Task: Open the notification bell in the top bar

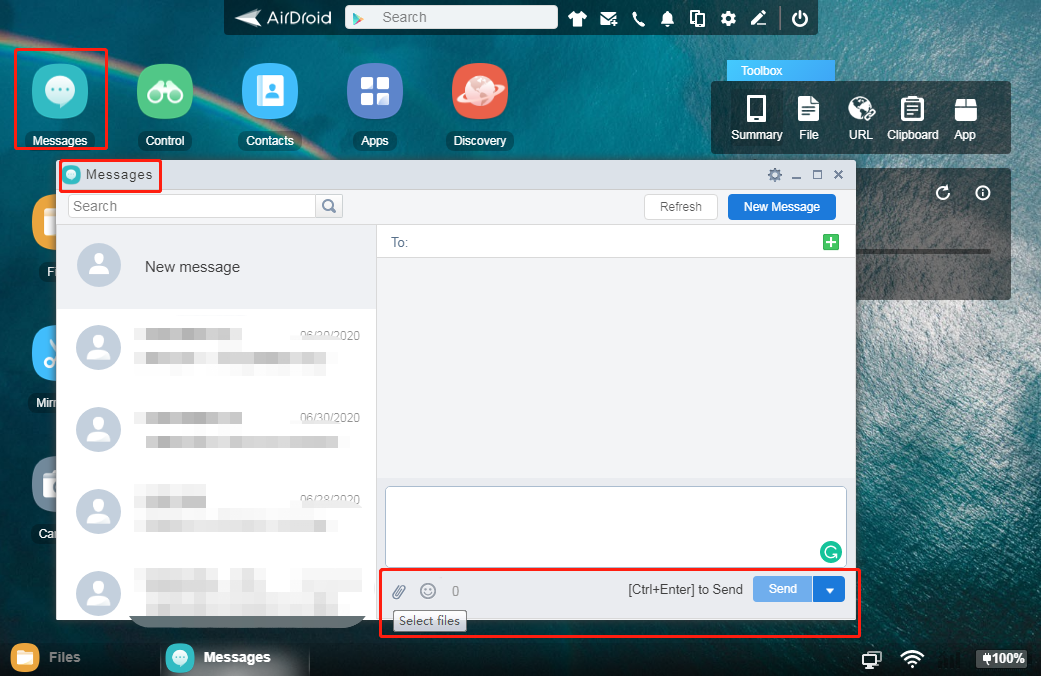Action: coord(667,17)
